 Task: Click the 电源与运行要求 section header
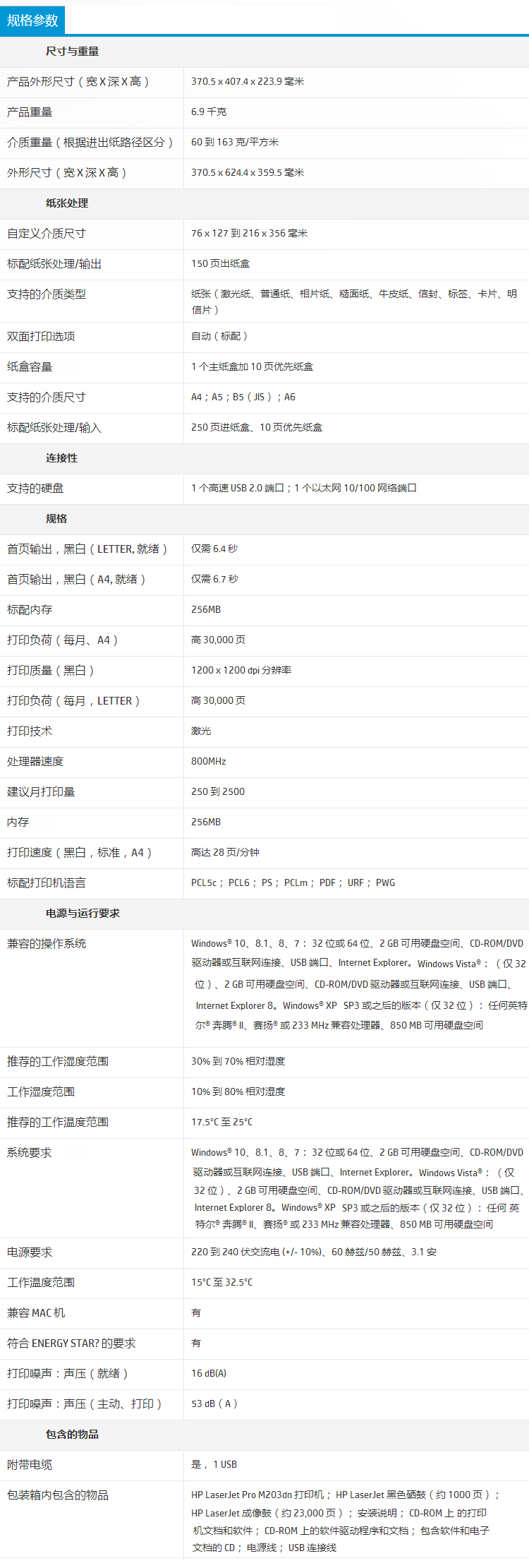click(83, 914)
